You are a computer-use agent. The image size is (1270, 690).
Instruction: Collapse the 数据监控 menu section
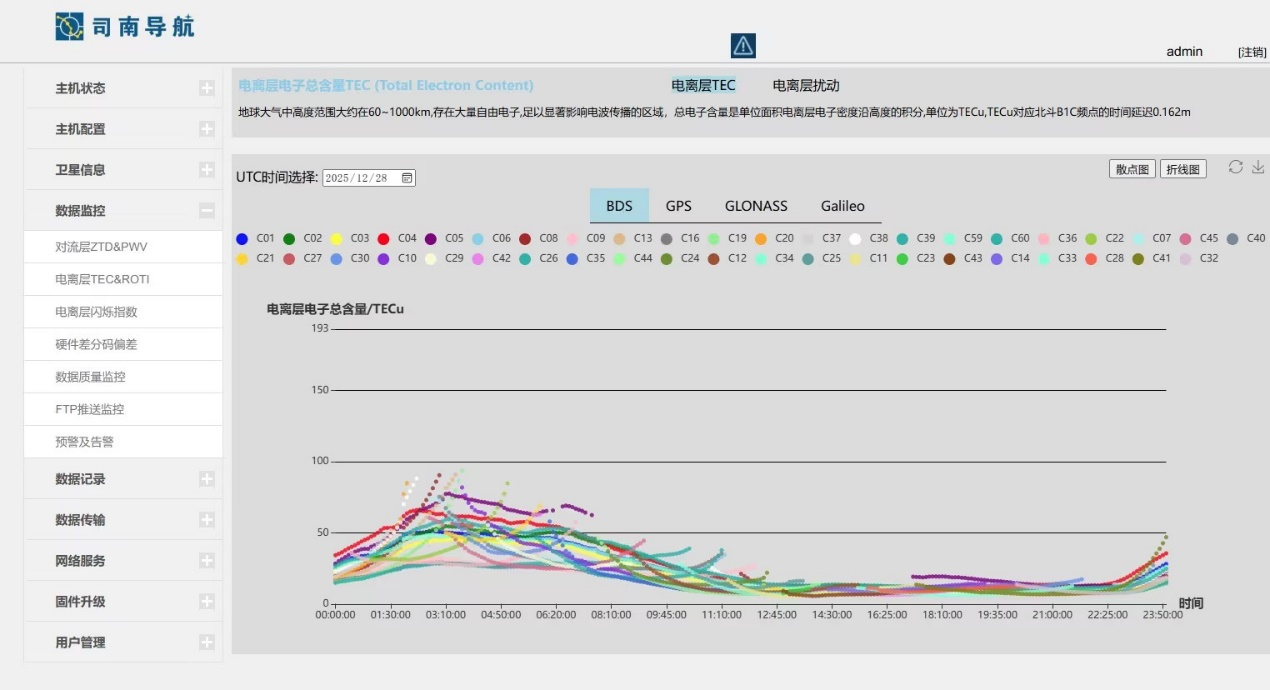207,211
